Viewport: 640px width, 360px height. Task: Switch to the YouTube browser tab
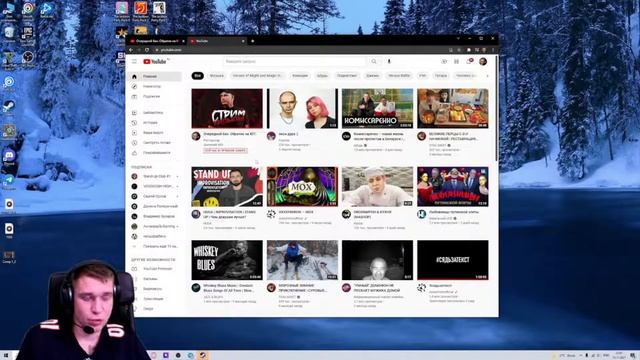tap(217, 41)
